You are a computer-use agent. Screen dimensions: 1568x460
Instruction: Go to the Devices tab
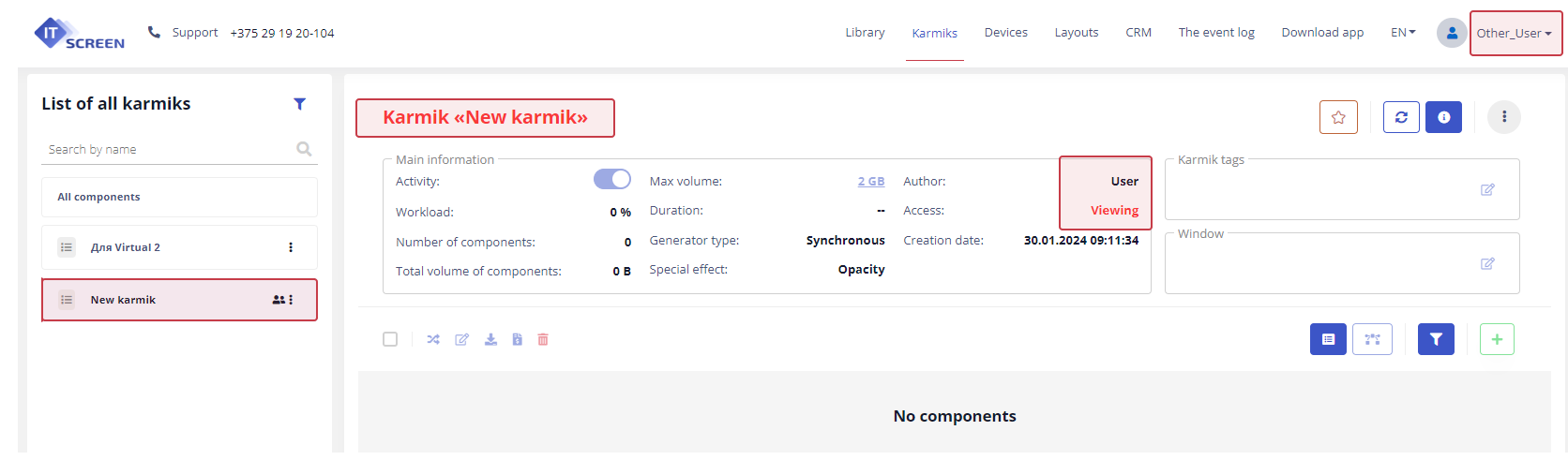1005,33
